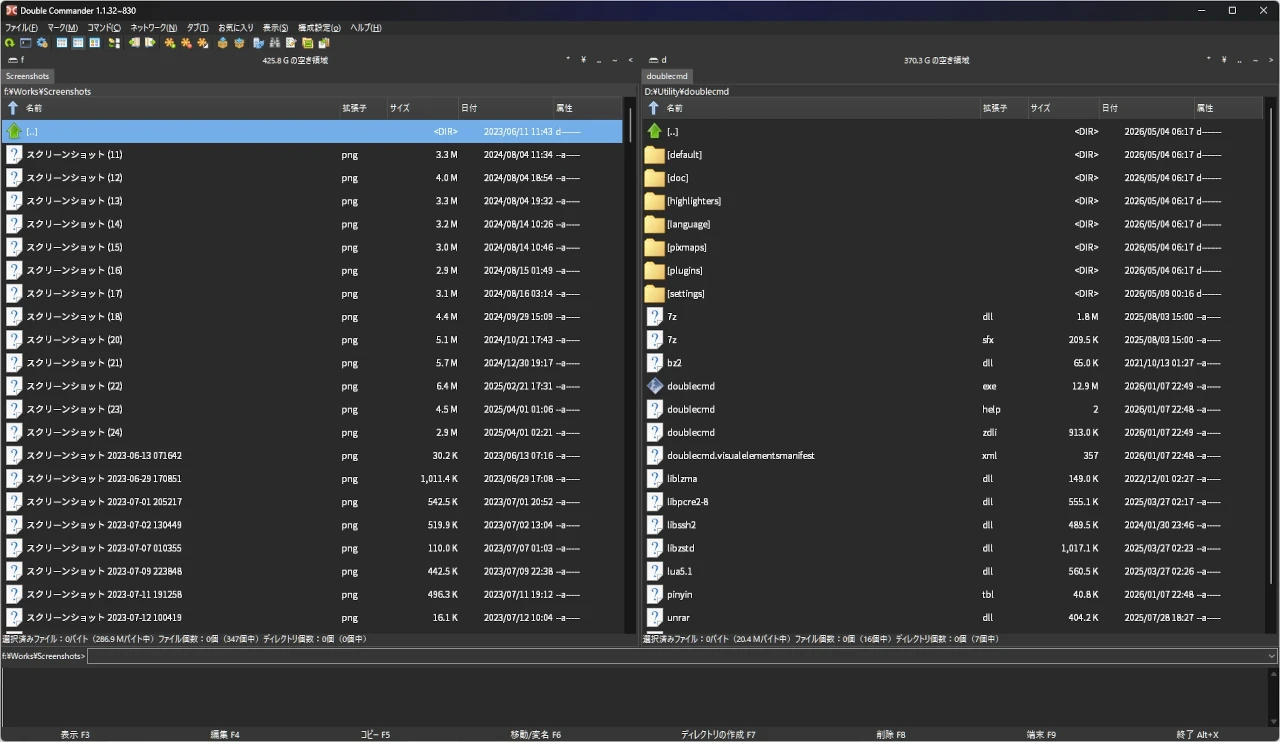Image resolution: width=1280 pixels, height=742 pixels.
Task: Click the yellow folder toolbar icon
Action: click(307, 43)
